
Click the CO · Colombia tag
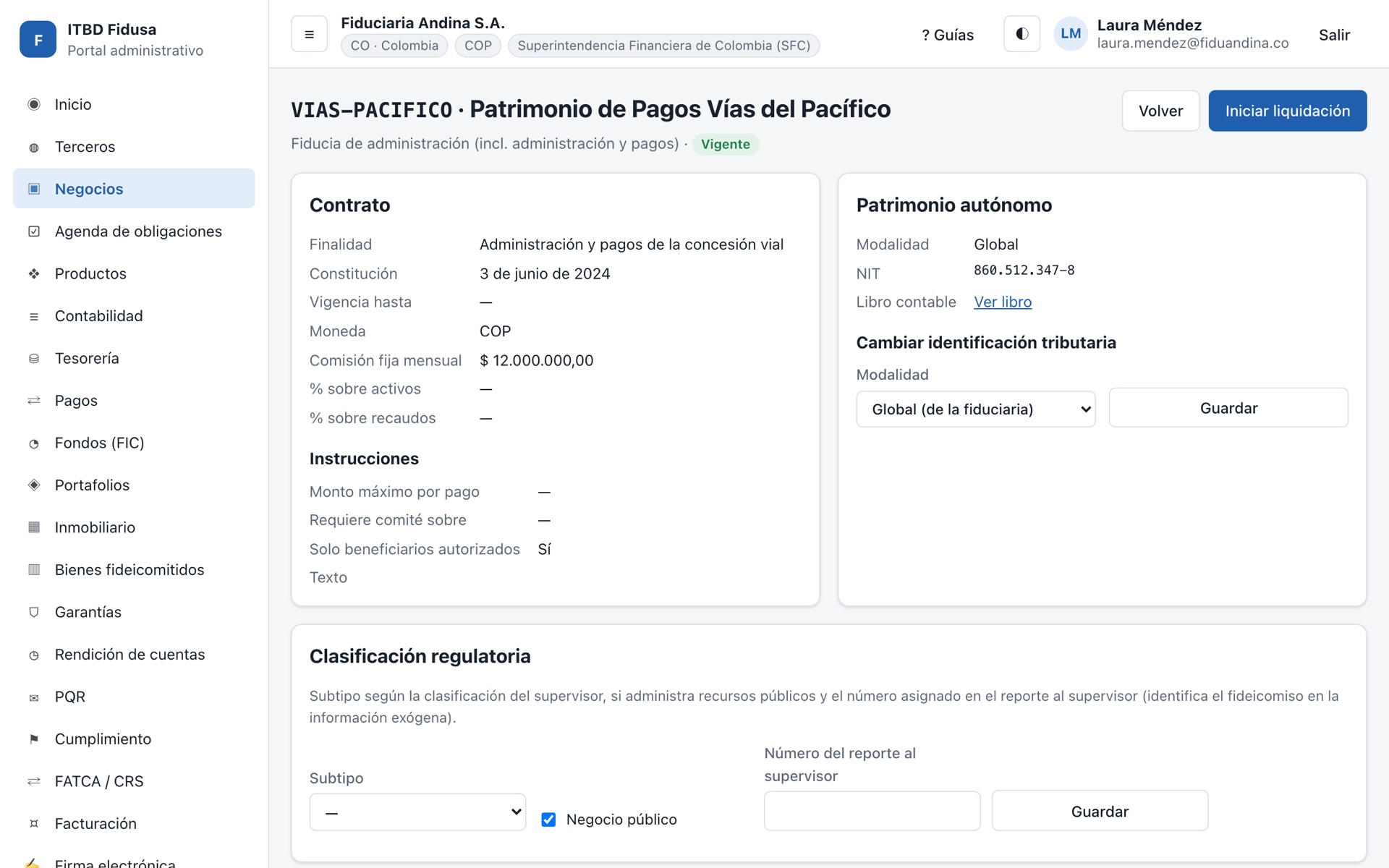[x=394, y=46]
